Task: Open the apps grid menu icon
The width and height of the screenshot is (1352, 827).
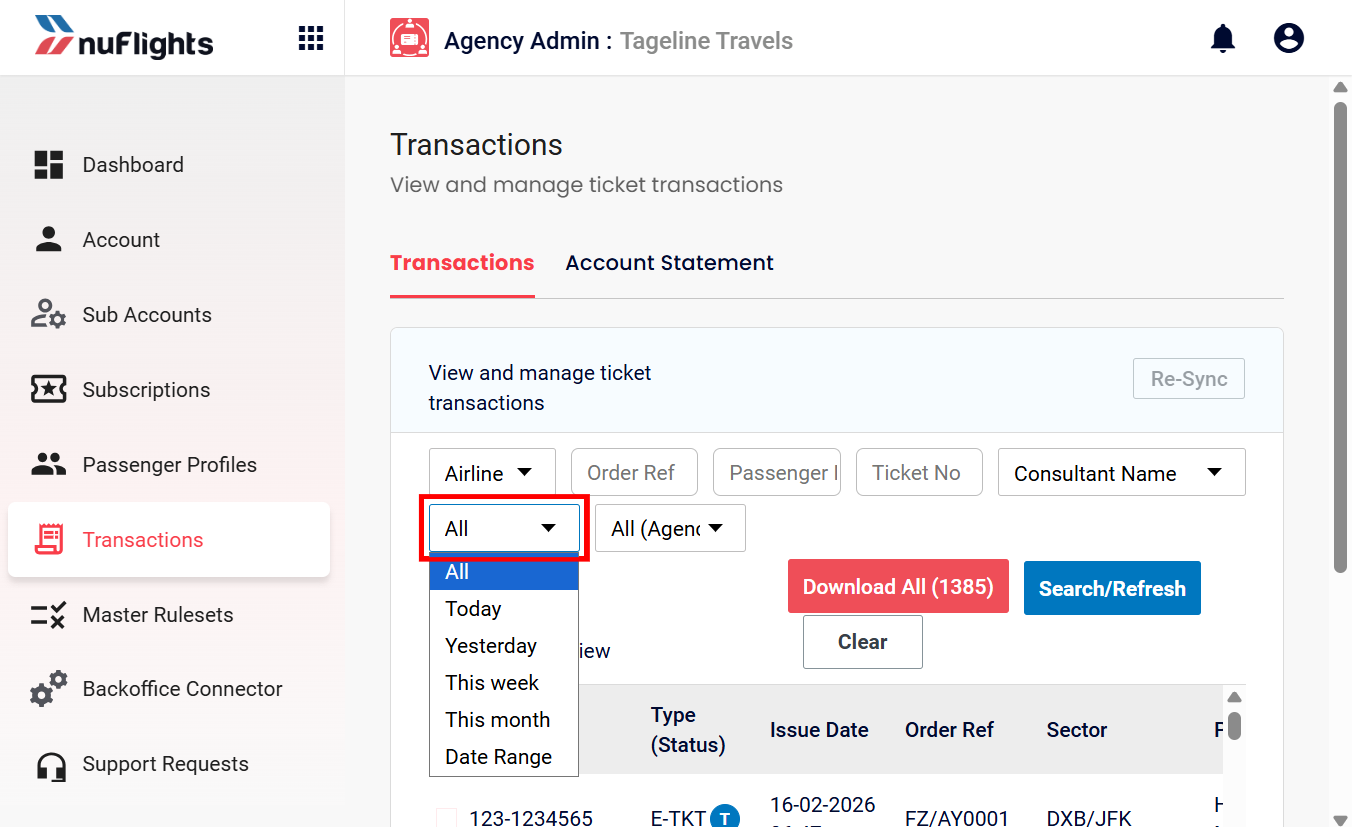Action: point(311,38)
